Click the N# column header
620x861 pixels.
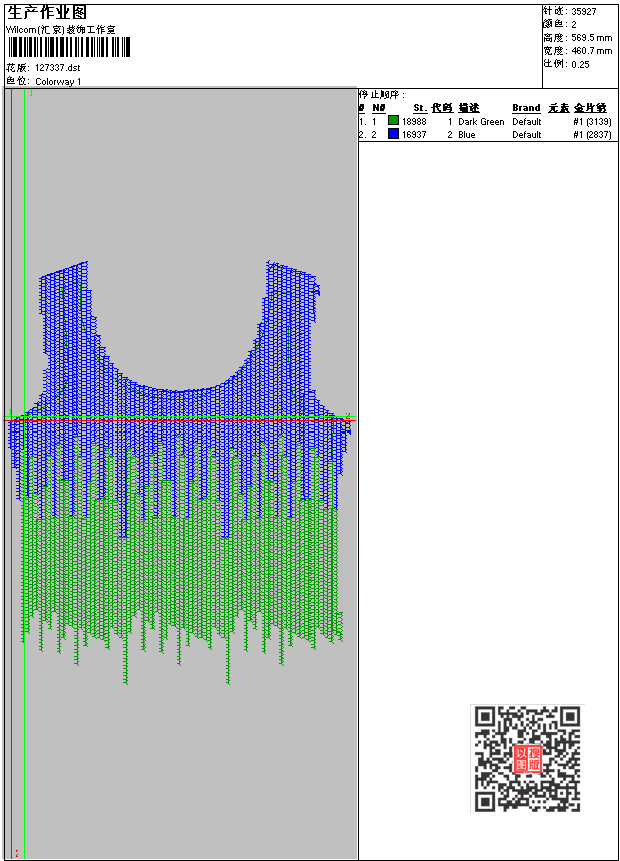[379, 108]
